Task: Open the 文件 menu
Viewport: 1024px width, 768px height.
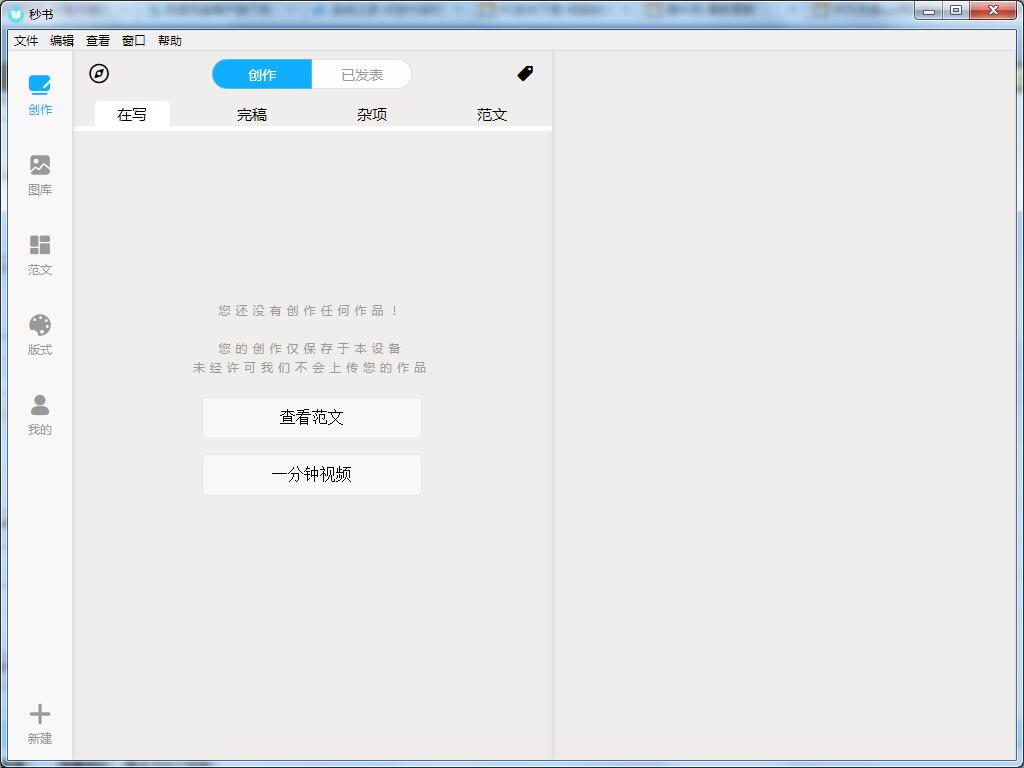Action: click(x=26, y=41)
